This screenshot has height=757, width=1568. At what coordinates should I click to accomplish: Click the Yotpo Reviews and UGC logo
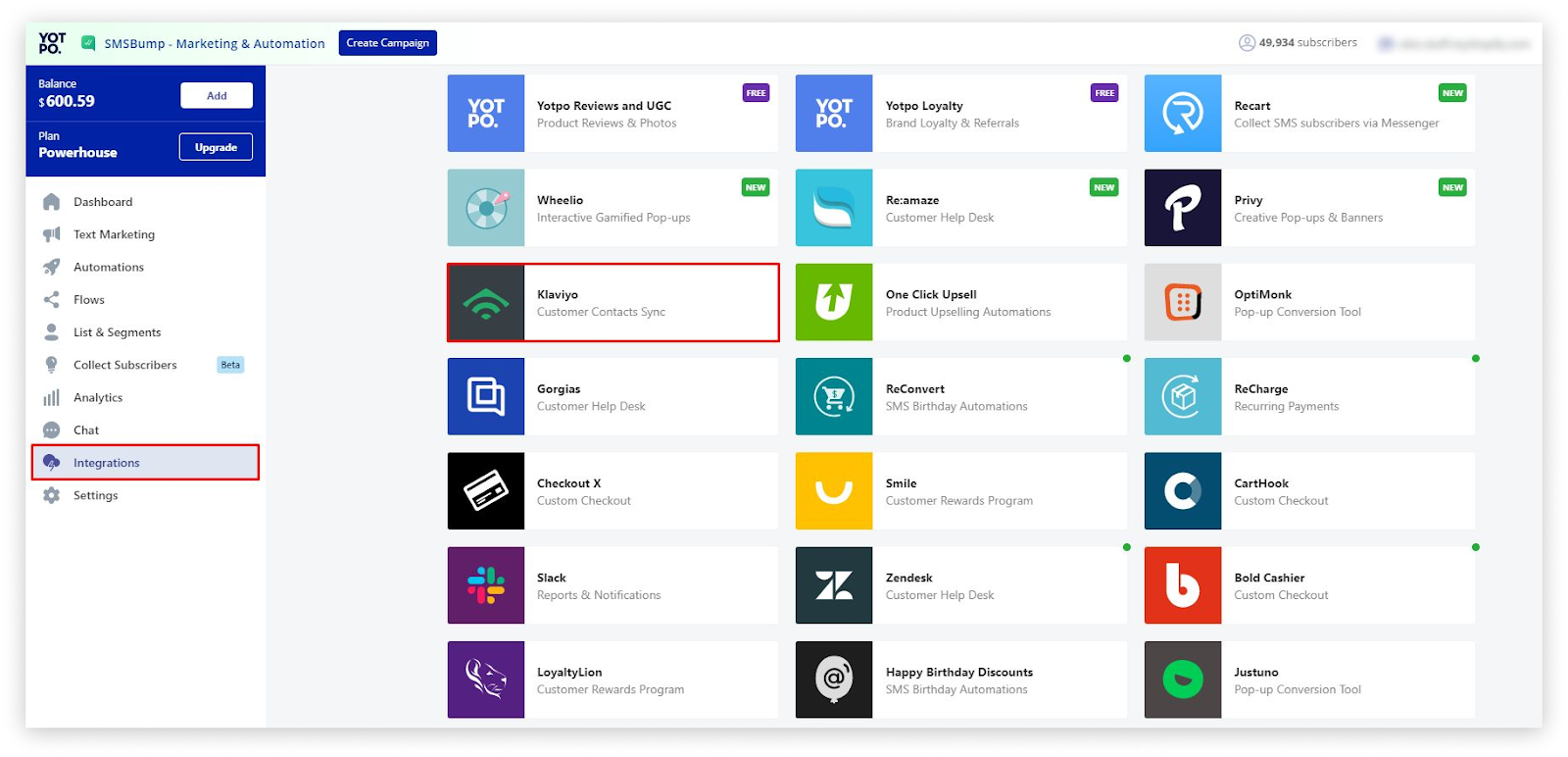pos(486,114)
